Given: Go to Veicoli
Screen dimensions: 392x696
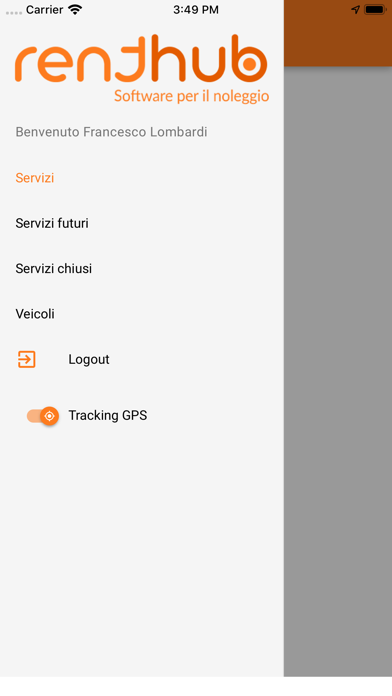Looking at the screenshot, I should (35, 314).
